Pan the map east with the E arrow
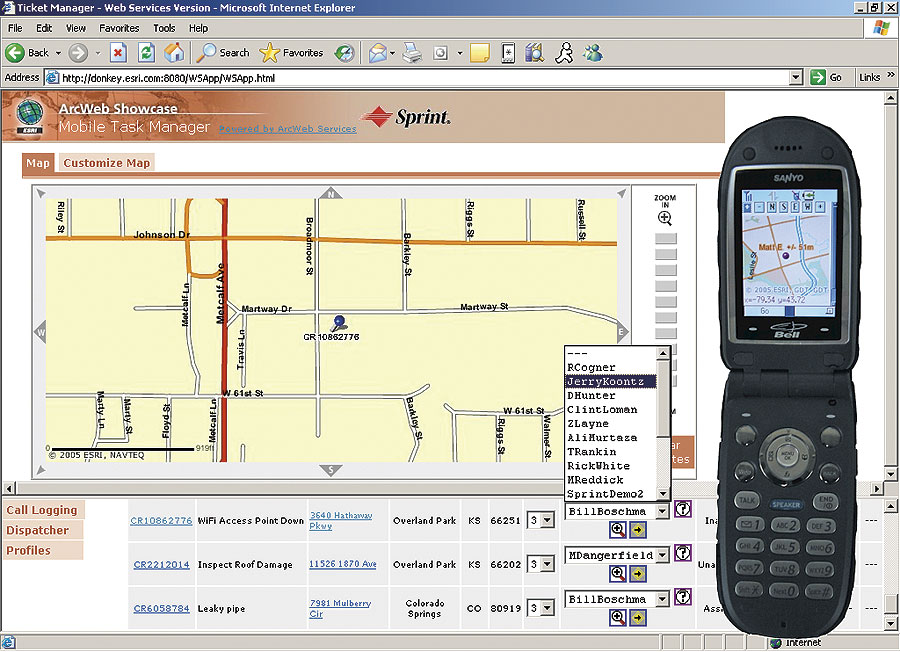Screen dimensions: 900x652 point(622,332)
